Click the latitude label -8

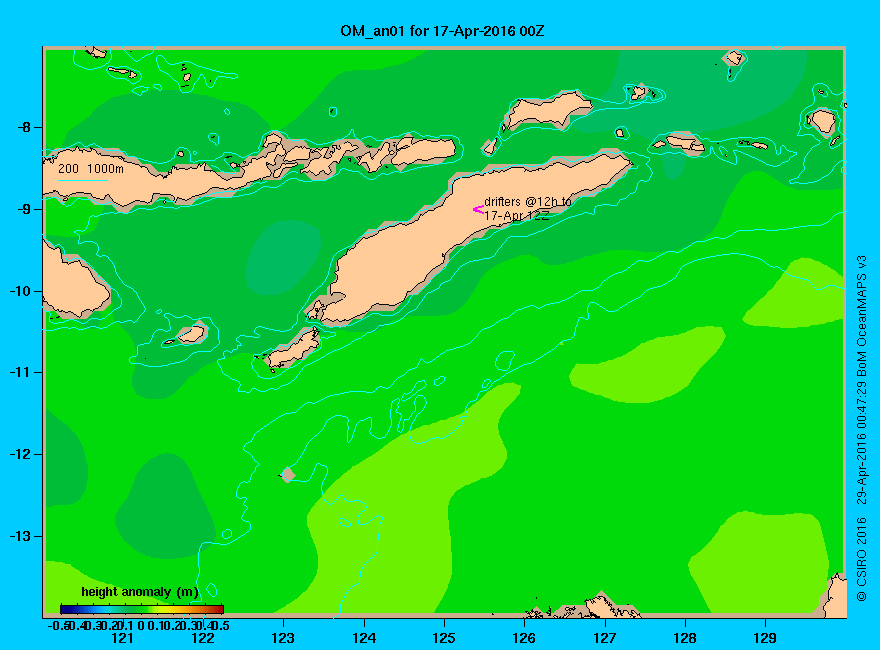[x=24, y=127]
